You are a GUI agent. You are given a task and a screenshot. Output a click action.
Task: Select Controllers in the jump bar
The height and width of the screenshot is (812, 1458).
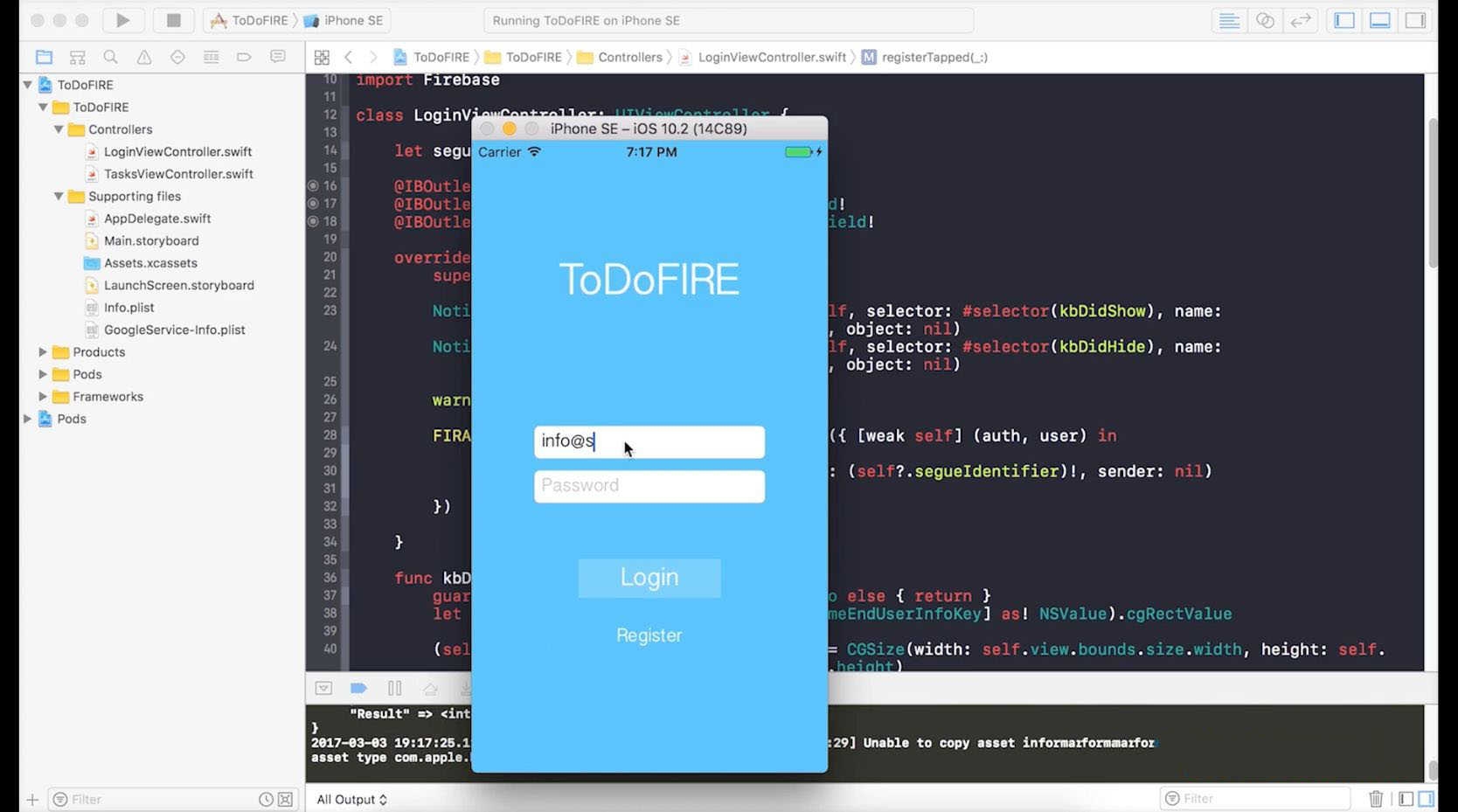point(620,57)
